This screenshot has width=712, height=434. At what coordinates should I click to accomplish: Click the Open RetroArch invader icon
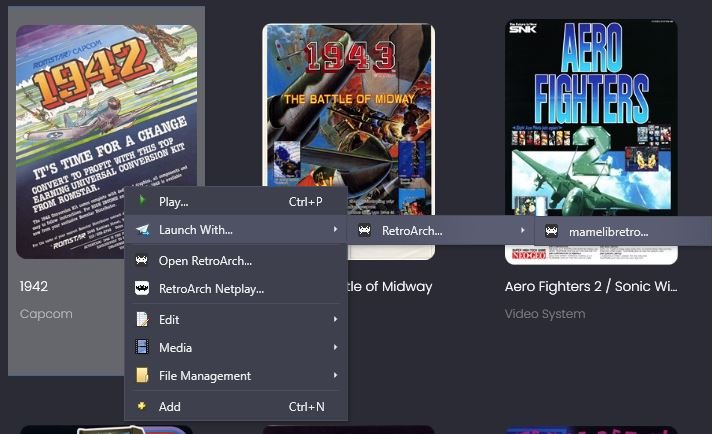point(142,260)
